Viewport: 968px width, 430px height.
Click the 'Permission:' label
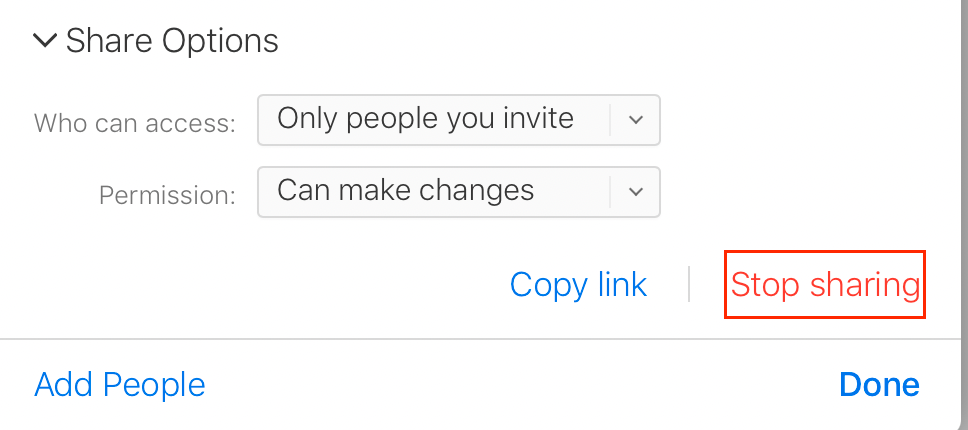point(167,194)
